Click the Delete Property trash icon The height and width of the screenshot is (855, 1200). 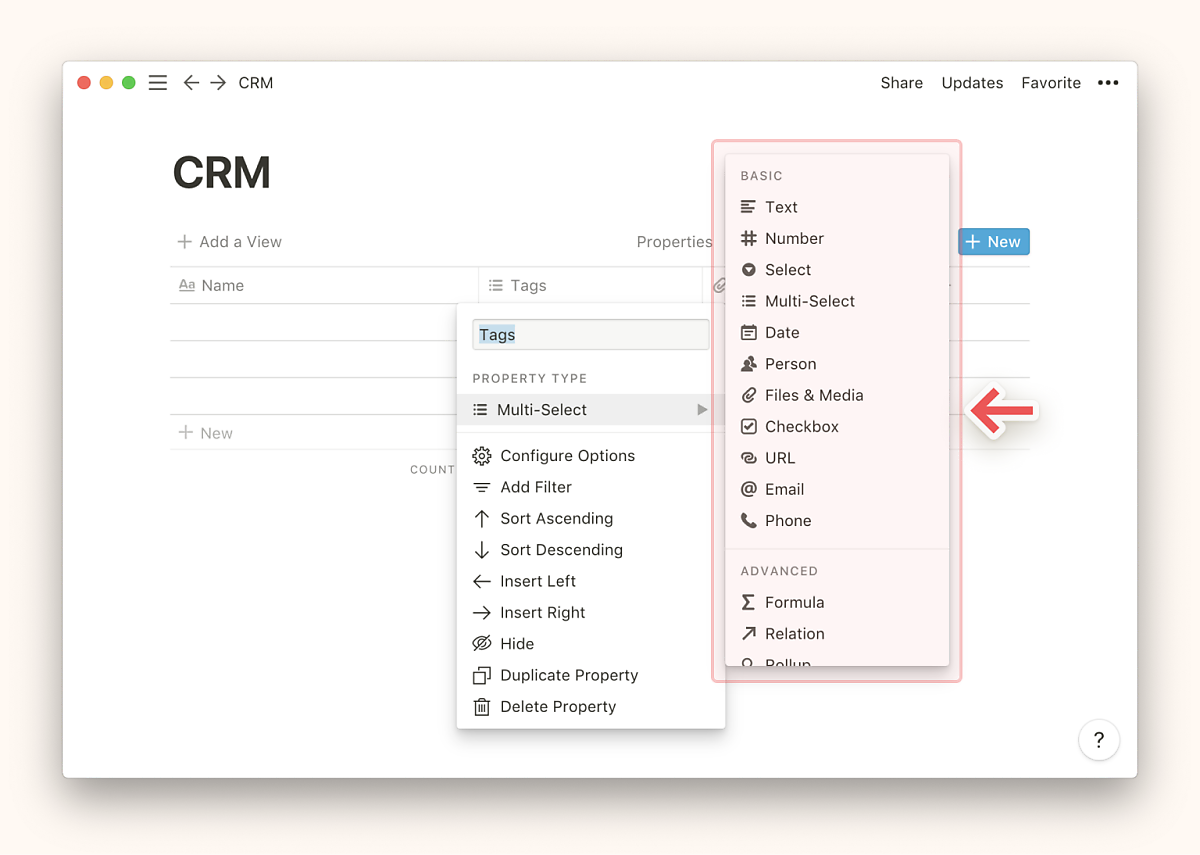pyautogui.click(x=481, y=707)
